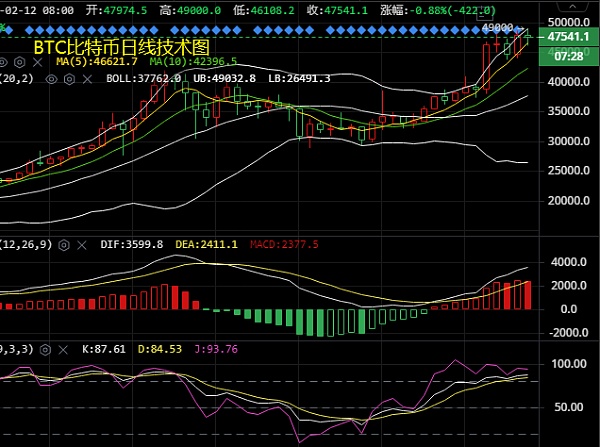Screen dimensions: 600x447
Task: Select the DEA:2411.1 value
Action: (x=206, y=244)
